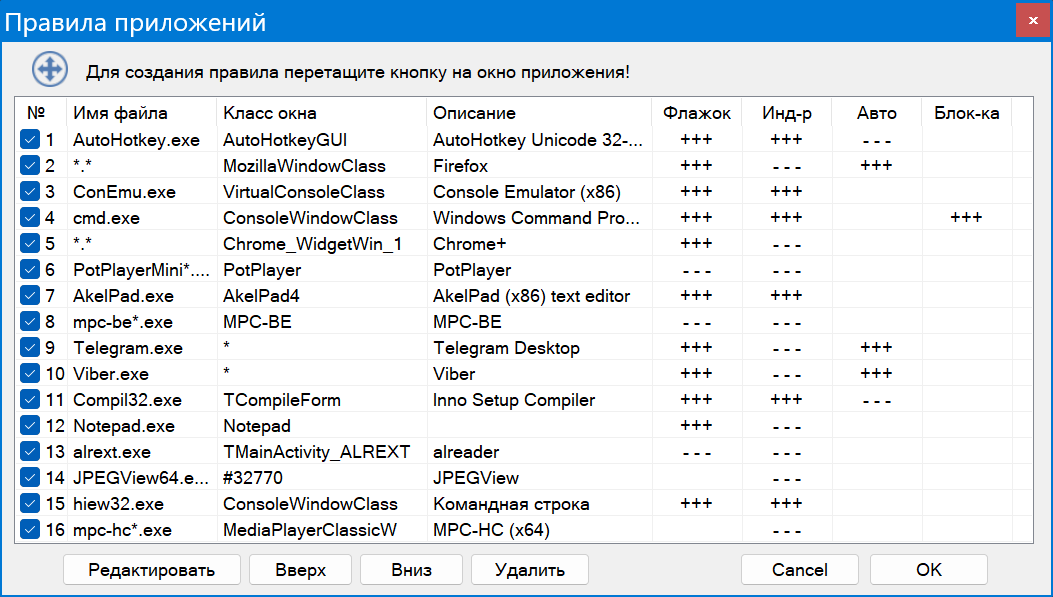Toggle checkbox of rule 12 Notepad.exe
This screenshot has width=1053, height=597.
[x=30, y=425]
